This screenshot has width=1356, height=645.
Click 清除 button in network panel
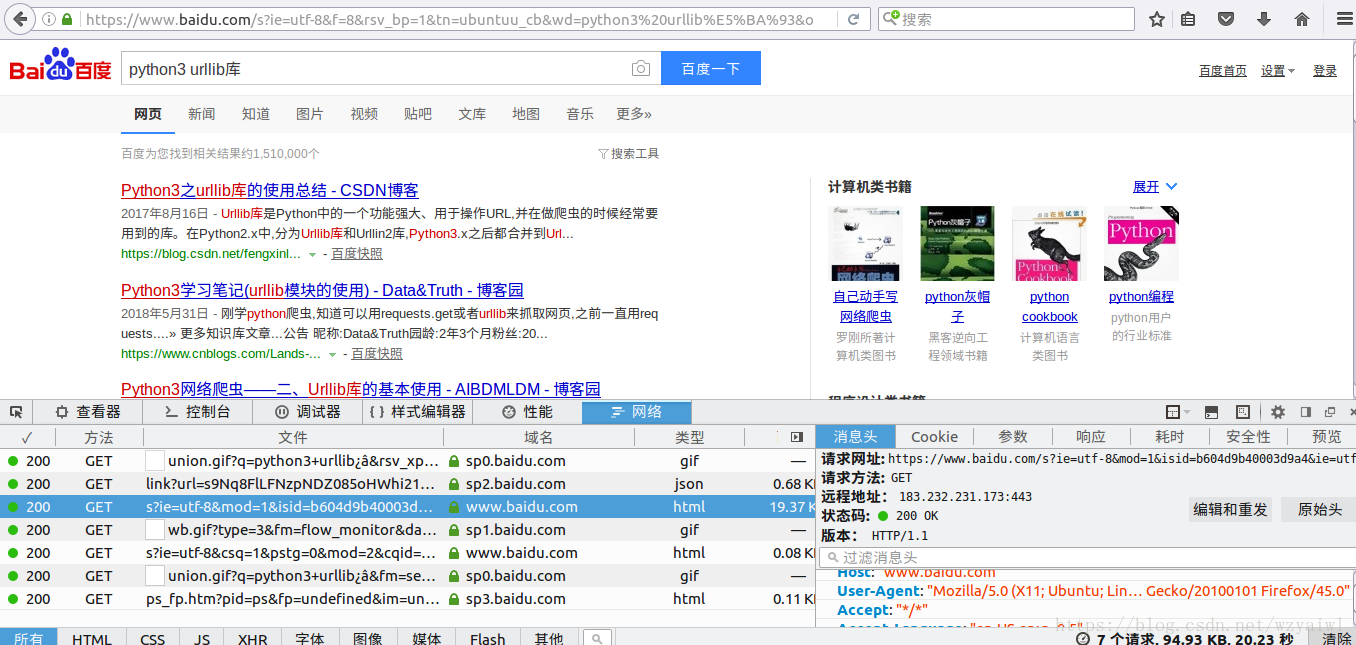point(1337,639)
